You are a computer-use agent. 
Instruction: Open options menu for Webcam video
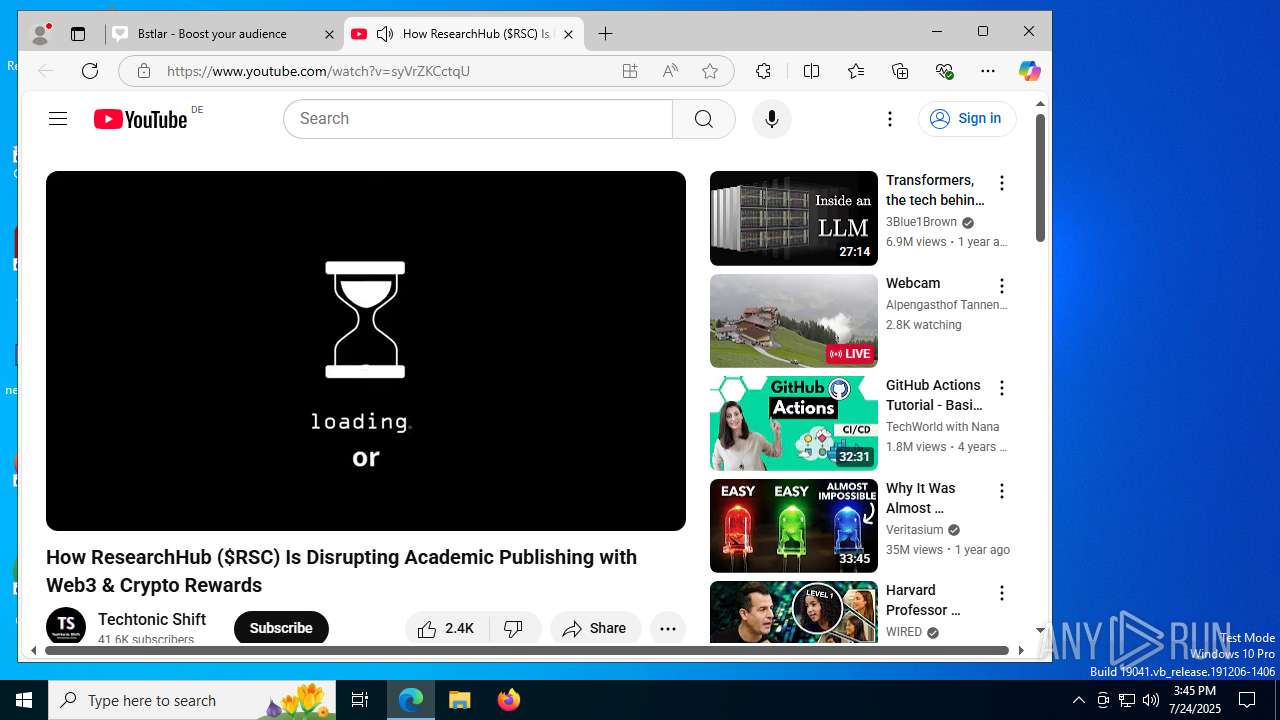1001,286
